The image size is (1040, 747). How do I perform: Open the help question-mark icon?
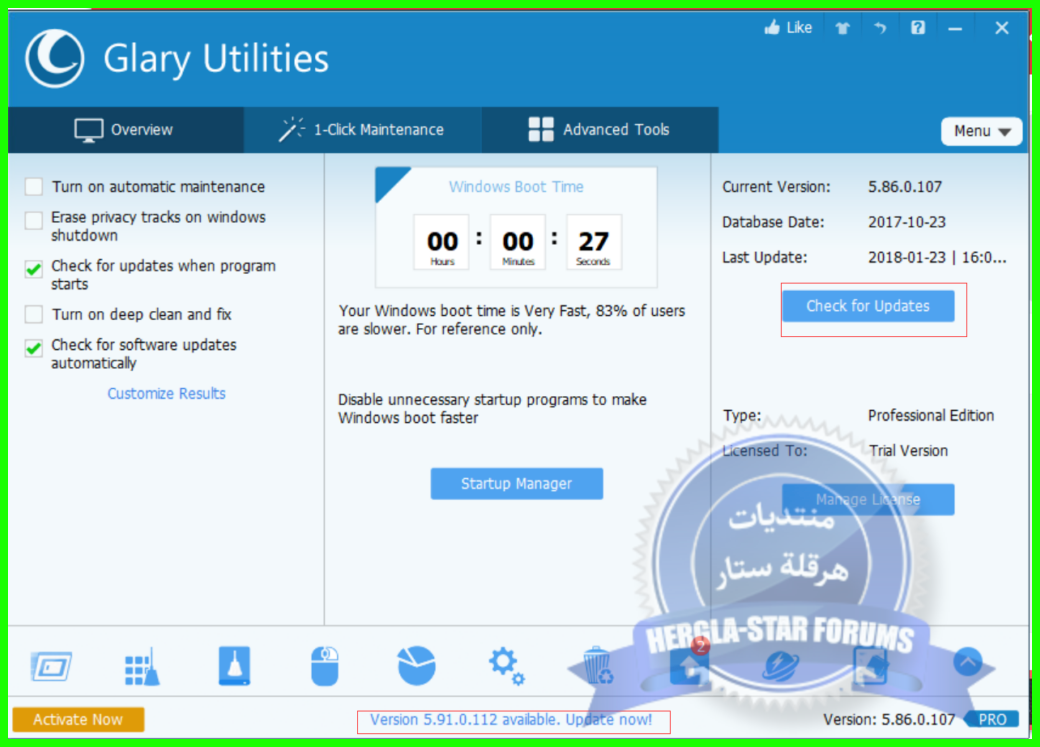(918, 27)
